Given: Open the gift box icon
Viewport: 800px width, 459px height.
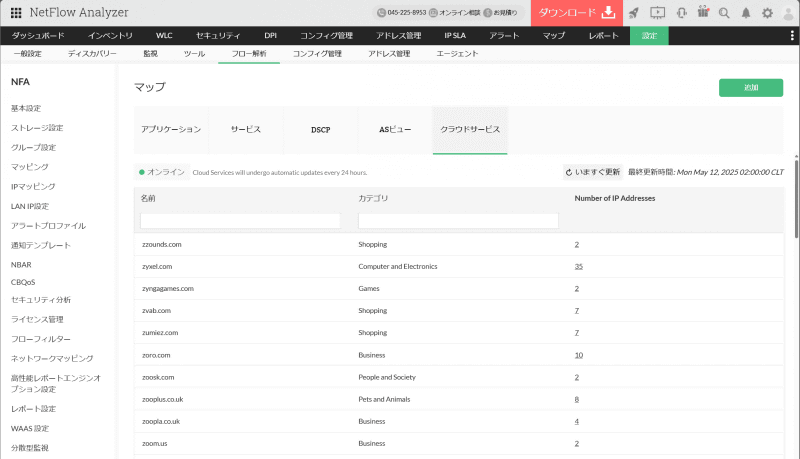Looking at the screenshot, I should tap(703, 12).
